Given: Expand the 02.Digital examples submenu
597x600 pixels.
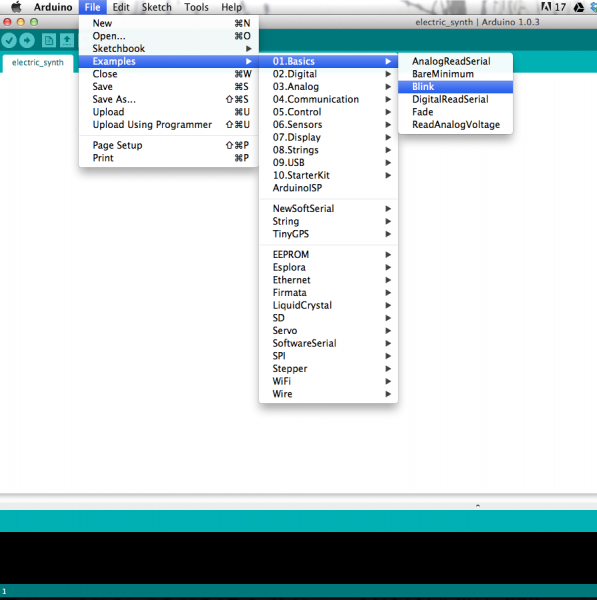Looking at the screenshot, I should coord(328,74).
